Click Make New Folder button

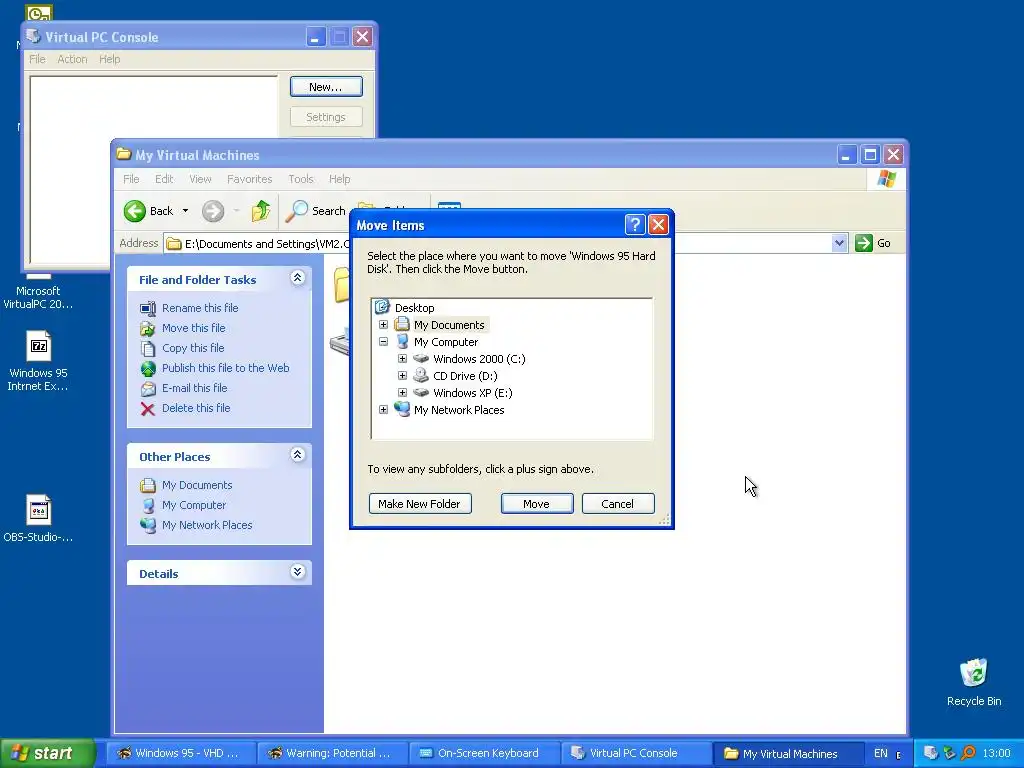tap(420, 504)
